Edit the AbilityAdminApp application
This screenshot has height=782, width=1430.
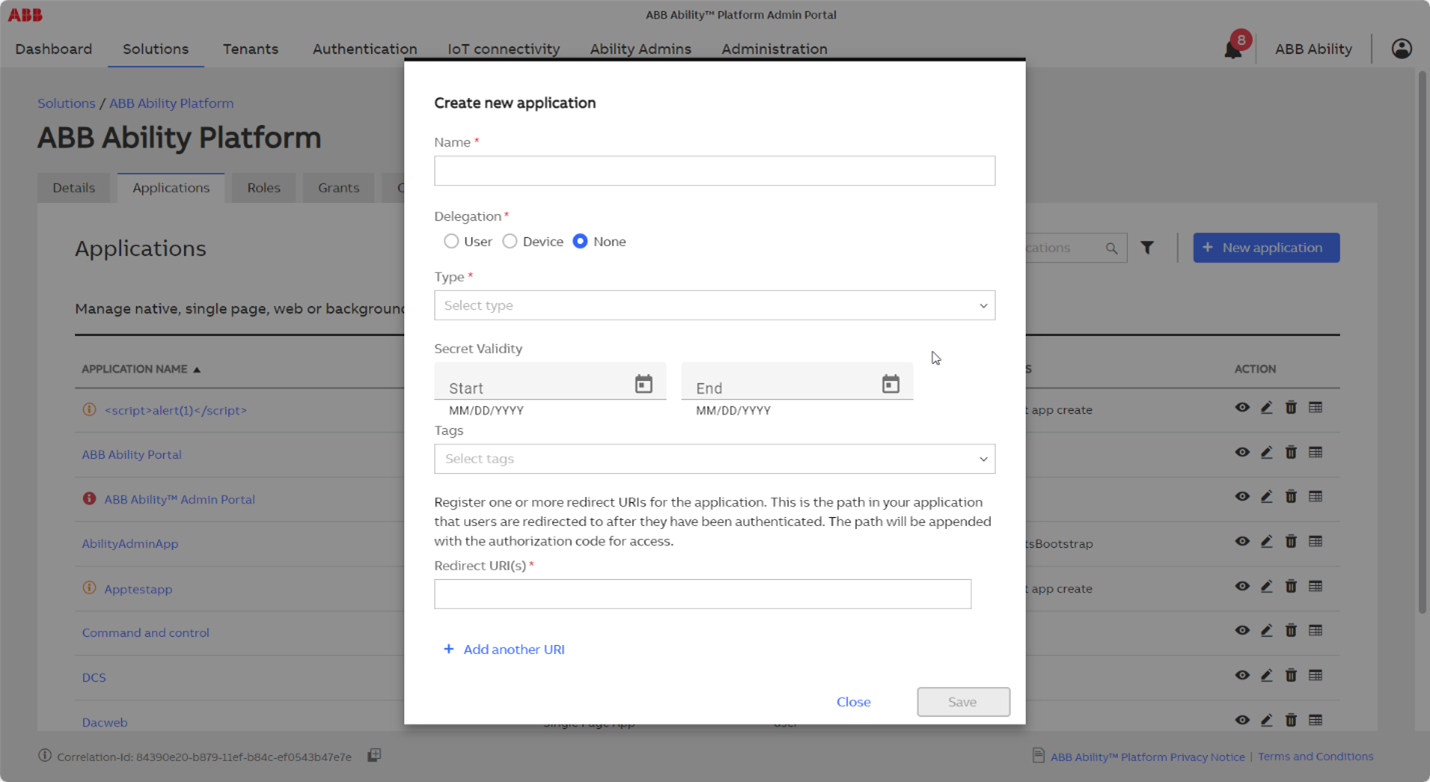pyautogui.click(x=1266, y=541)
